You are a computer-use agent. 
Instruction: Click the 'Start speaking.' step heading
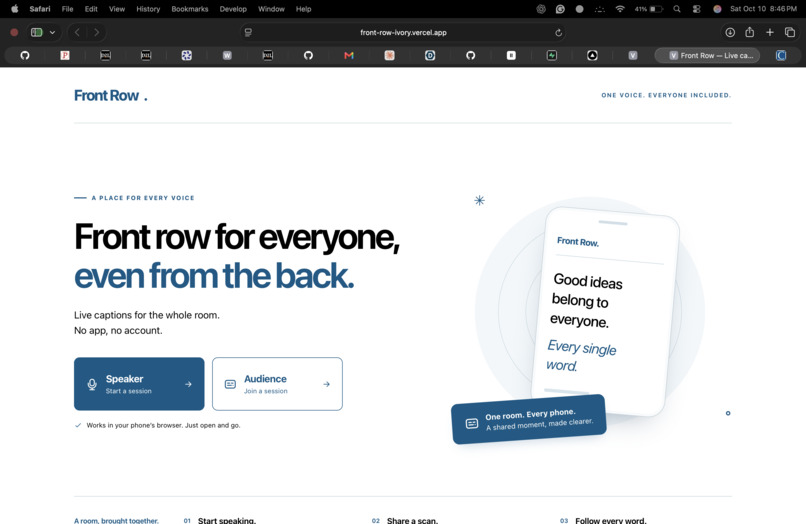click(x=227, y=520)
